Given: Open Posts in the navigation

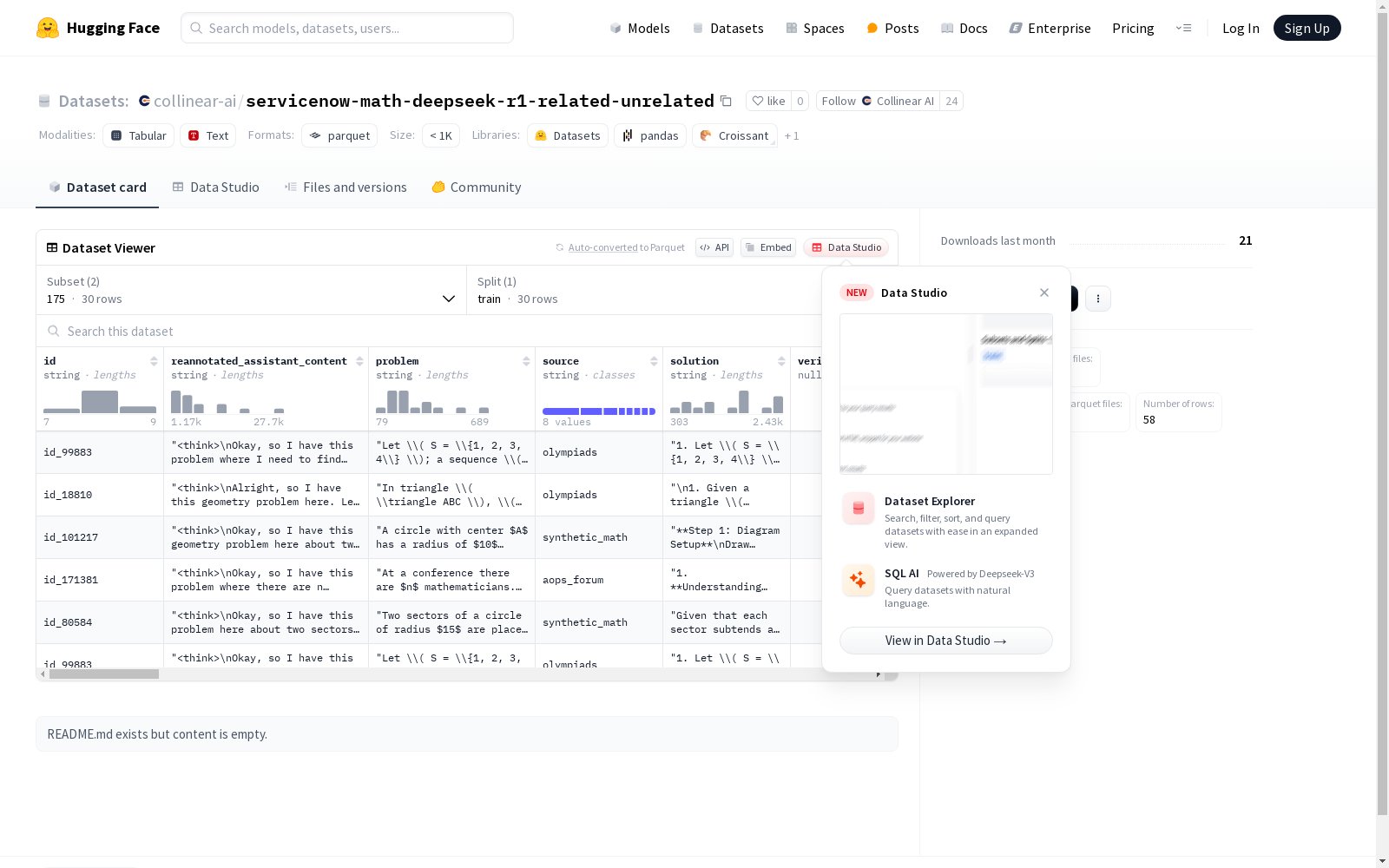Looking at the screenshot, I should click(x=892, y=28).
